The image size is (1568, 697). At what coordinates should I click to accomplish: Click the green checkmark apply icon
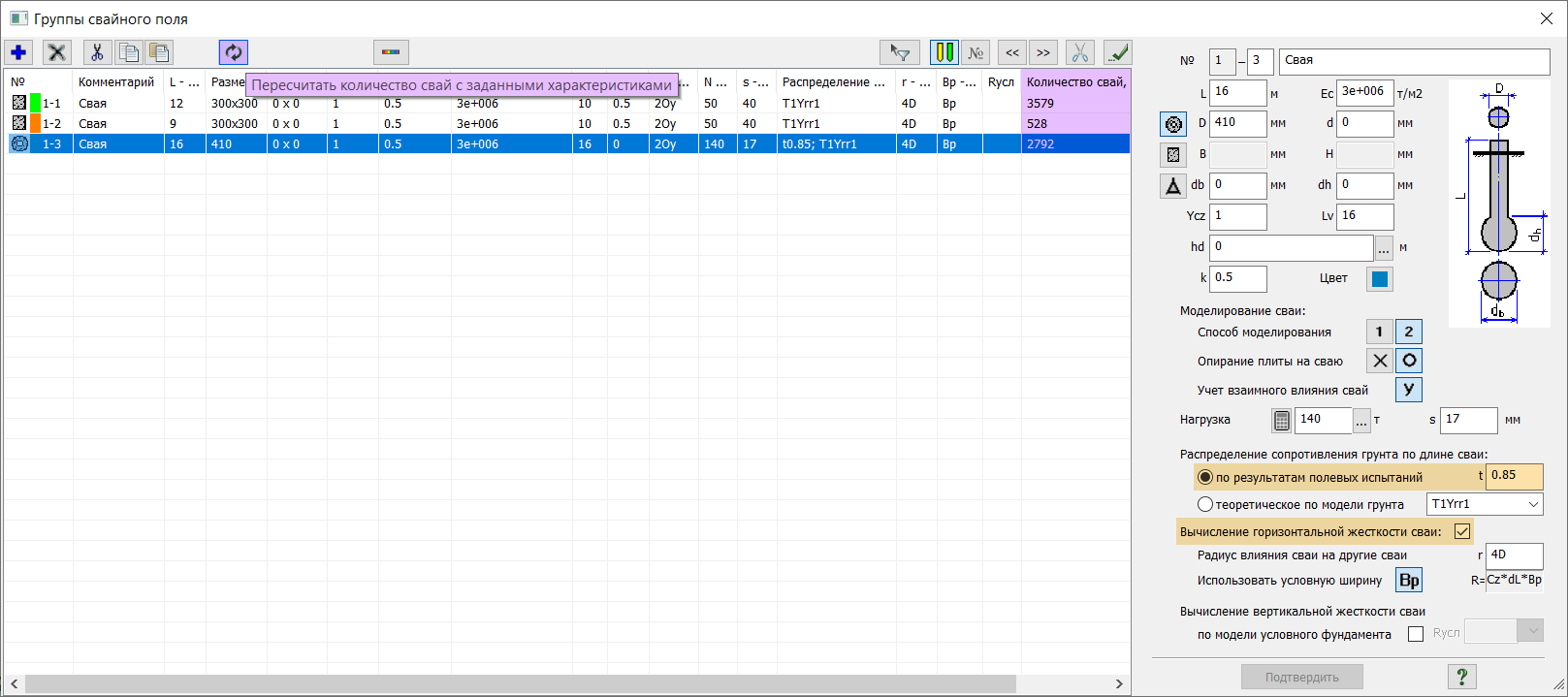pyautogui.click(x=1117, y=52)
